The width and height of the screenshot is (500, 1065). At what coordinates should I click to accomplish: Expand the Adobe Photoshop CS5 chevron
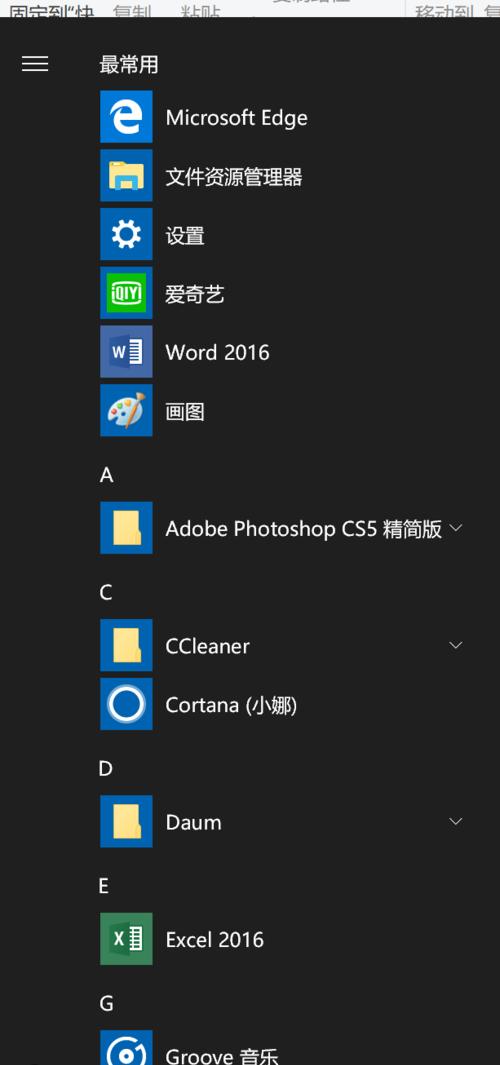[x=456, y=528]
